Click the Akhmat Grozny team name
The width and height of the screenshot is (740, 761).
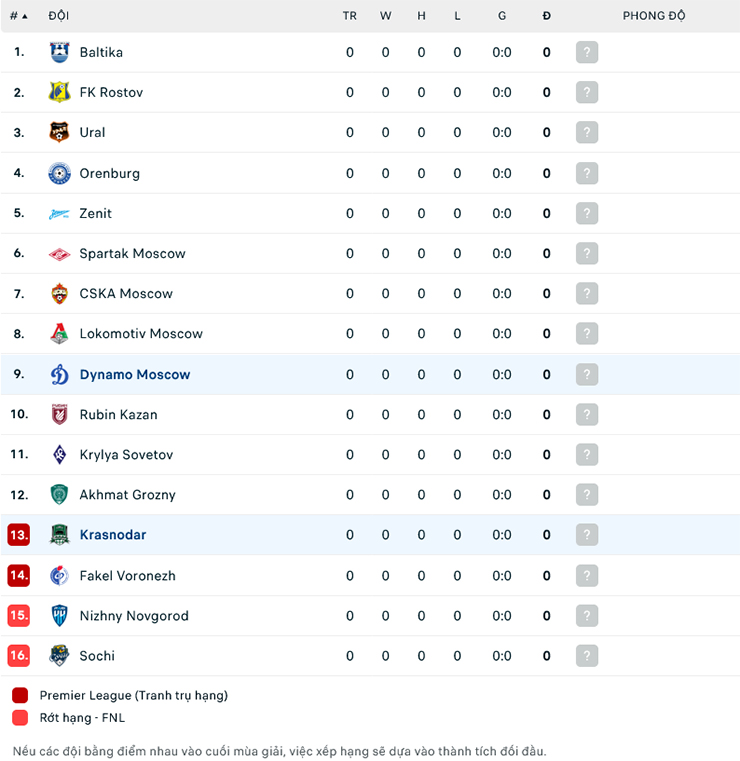point(127,495)
